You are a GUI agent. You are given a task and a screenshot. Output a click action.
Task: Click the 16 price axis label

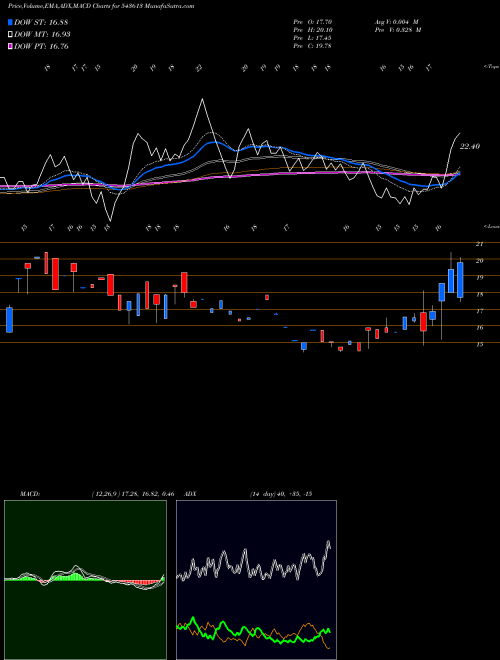(x=480, y=327)
